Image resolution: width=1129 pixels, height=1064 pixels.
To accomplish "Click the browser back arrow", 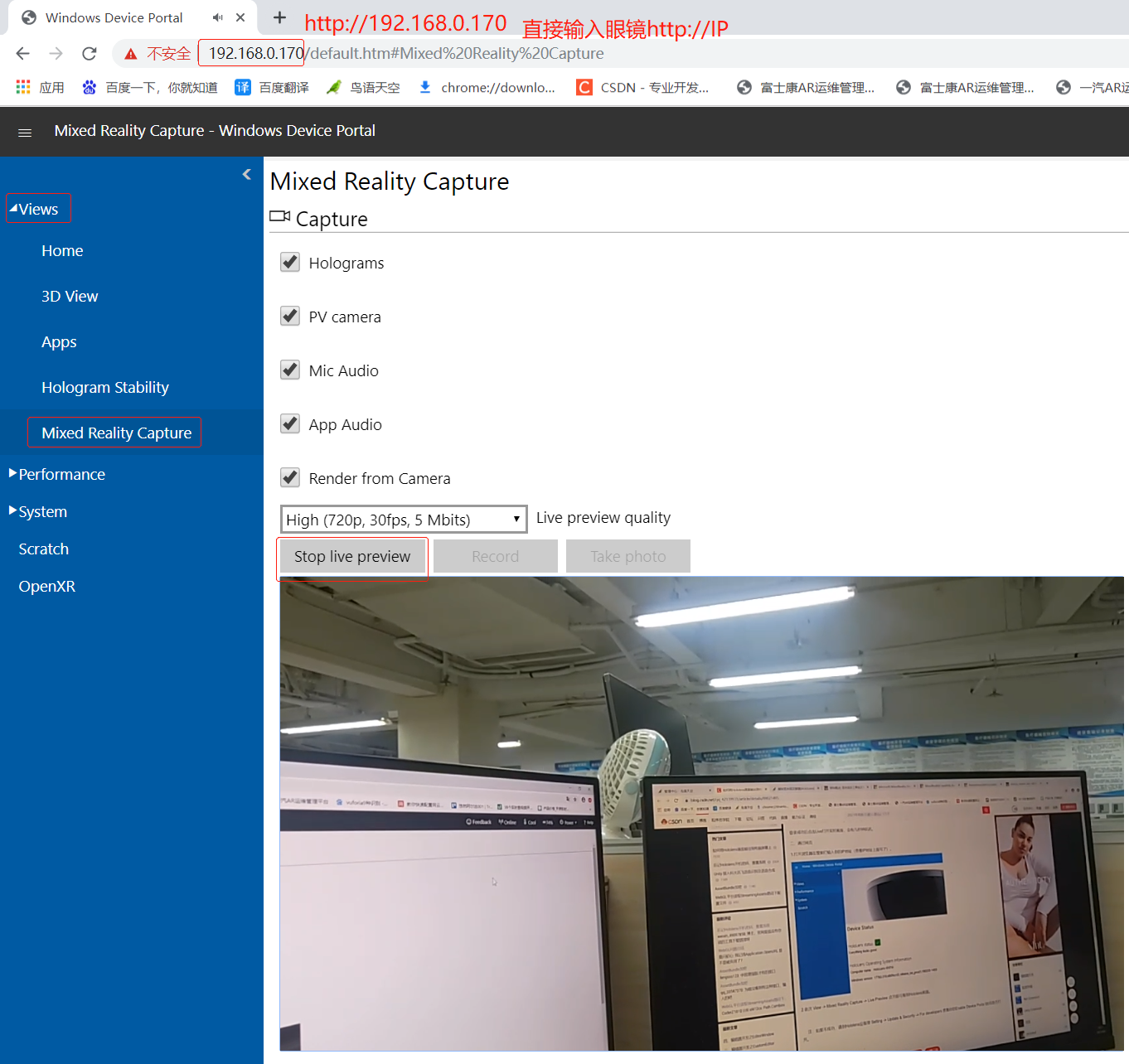I will [x=23, y=54].
